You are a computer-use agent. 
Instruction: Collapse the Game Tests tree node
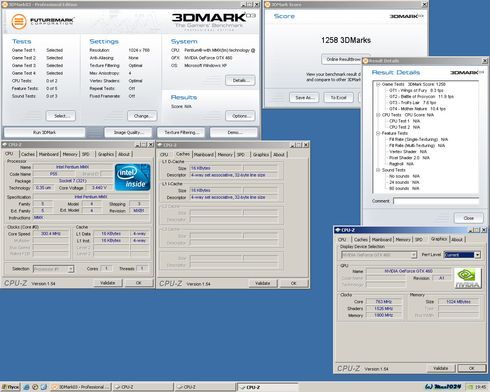point(378,84)
